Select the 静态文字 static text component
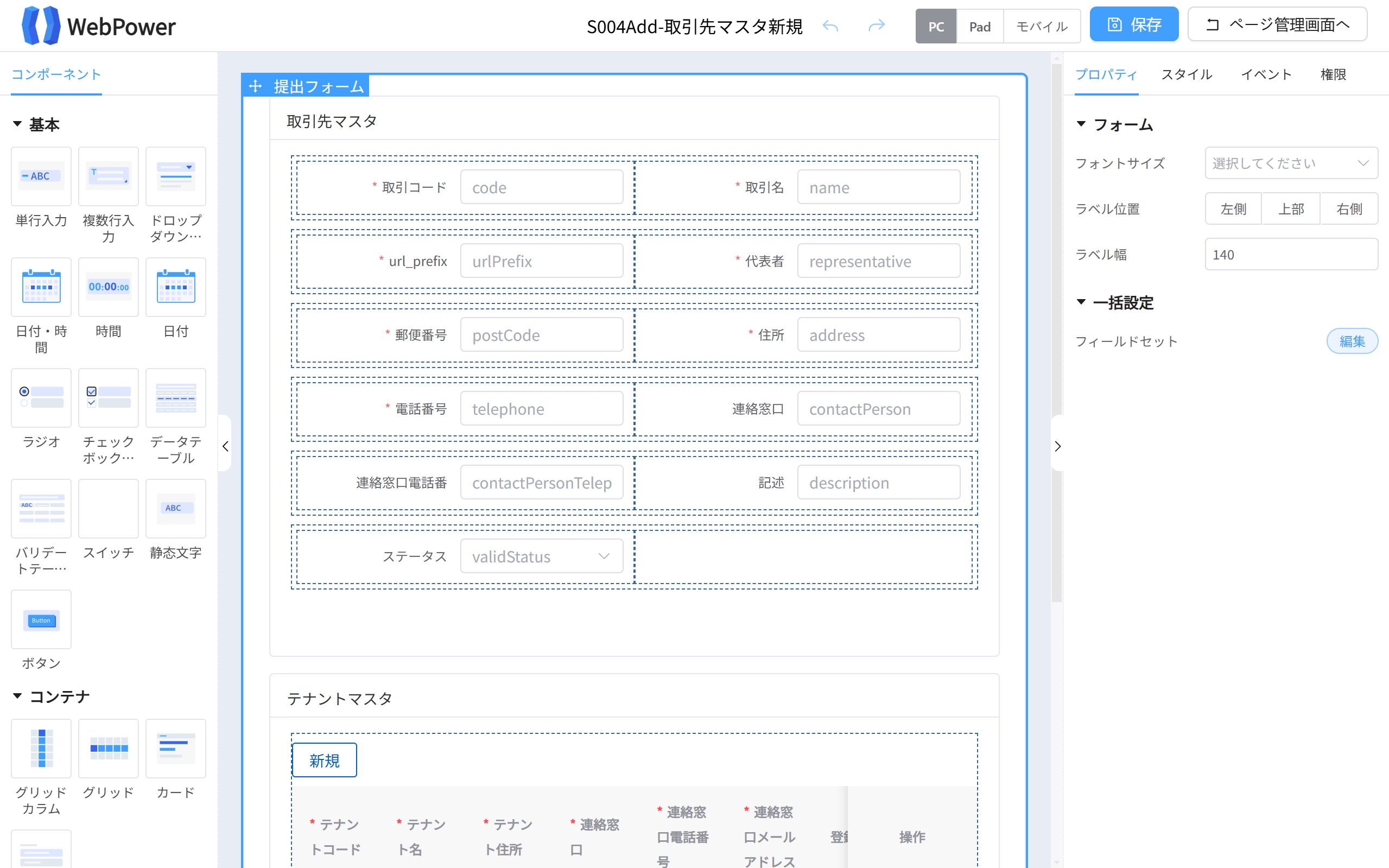The width and height of the screenshot is (1389, 868). coord(176,509)
